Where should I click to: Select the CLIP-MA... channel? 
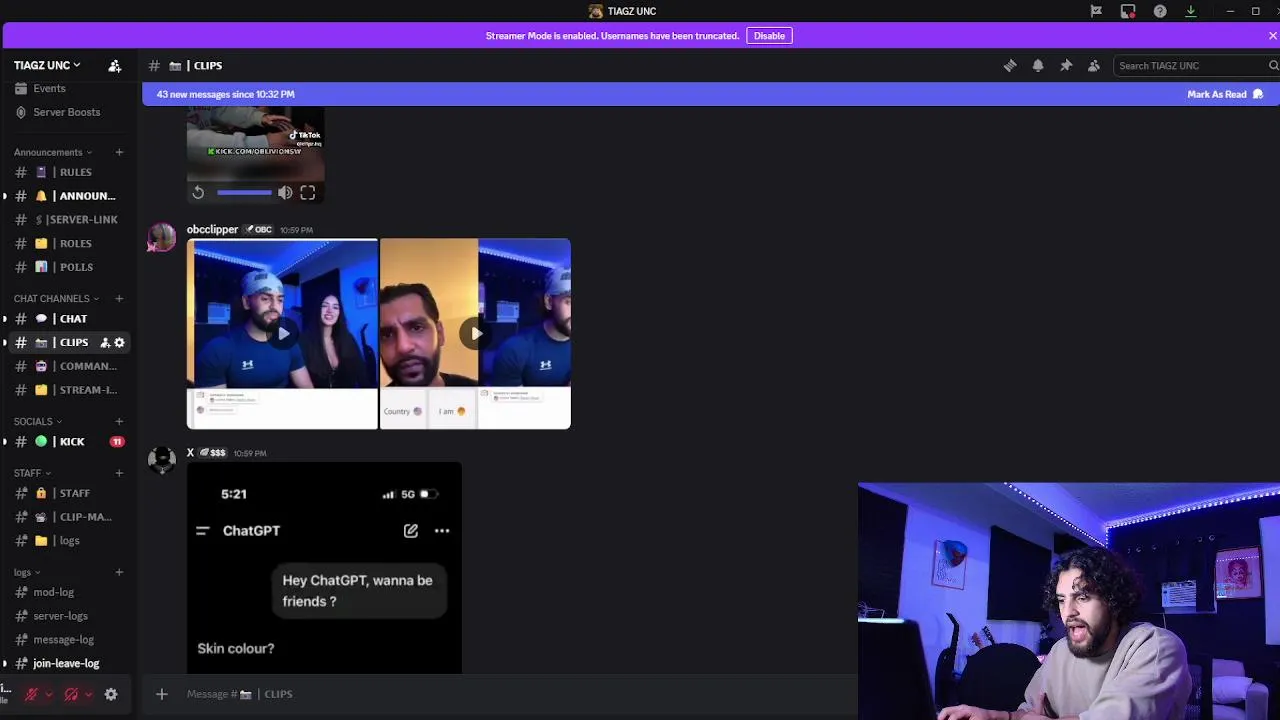tap(68, 517)
